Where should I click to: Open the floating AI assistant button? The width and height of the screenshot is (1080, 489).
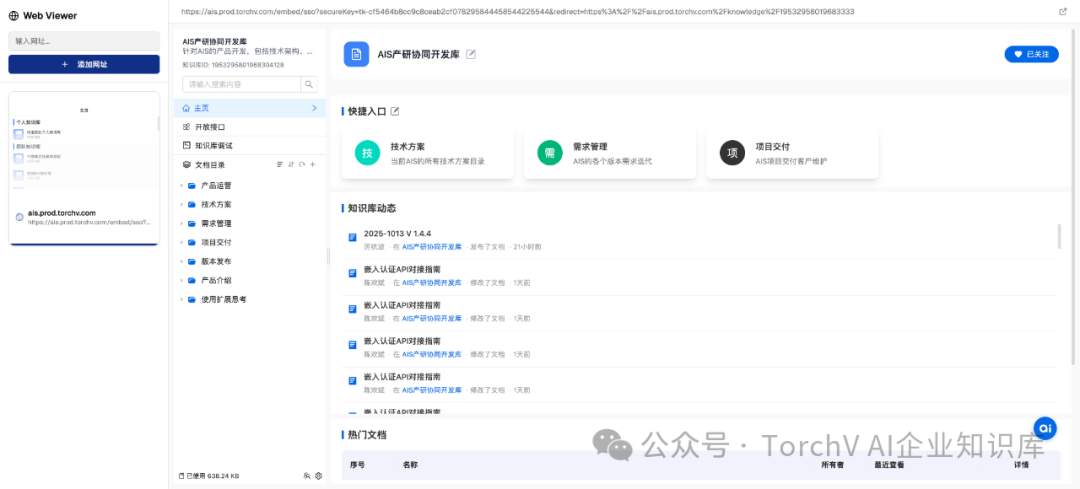click(x=1045, y=428)
